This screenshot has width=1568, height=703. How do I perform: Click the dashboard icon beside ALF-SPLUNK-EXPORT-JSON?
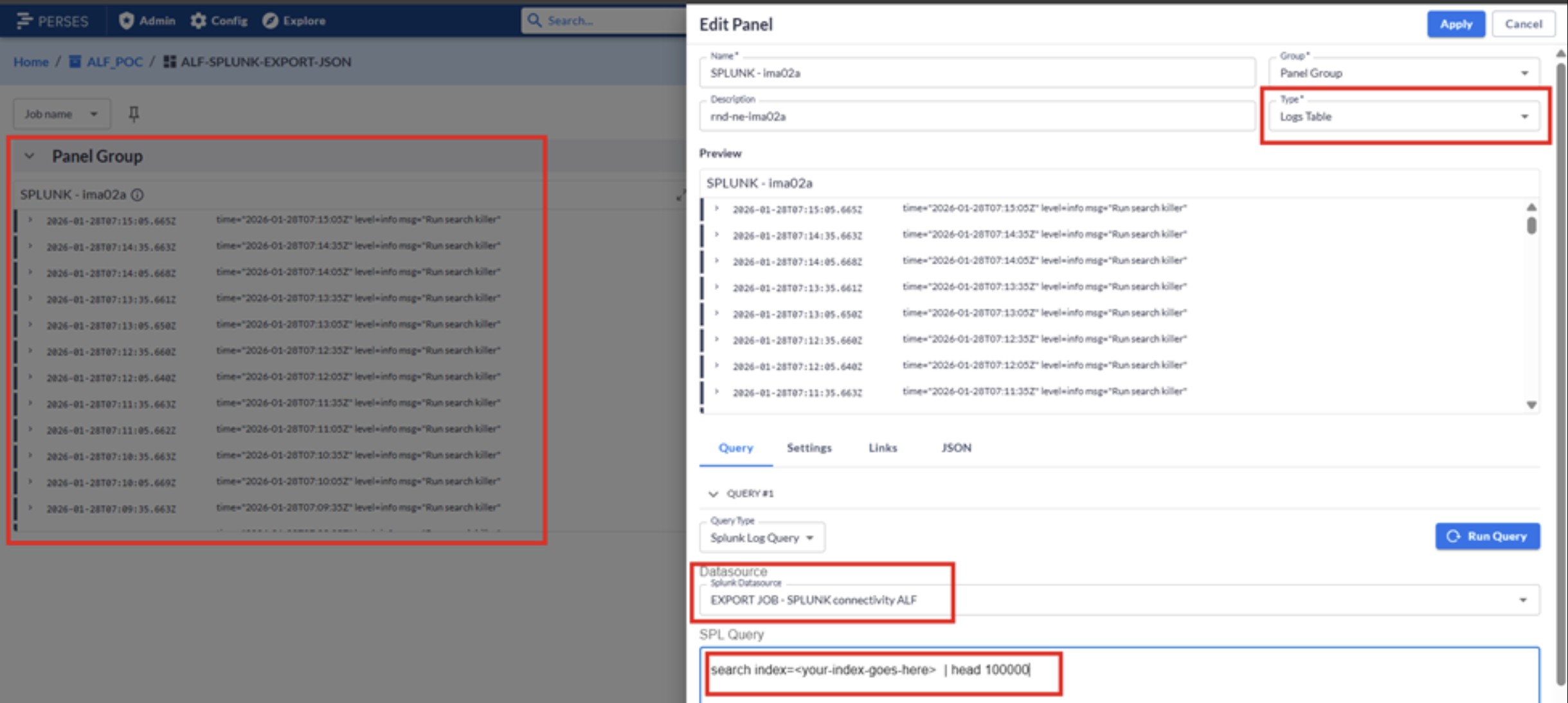pyautogui.click(x=170, y=62)
